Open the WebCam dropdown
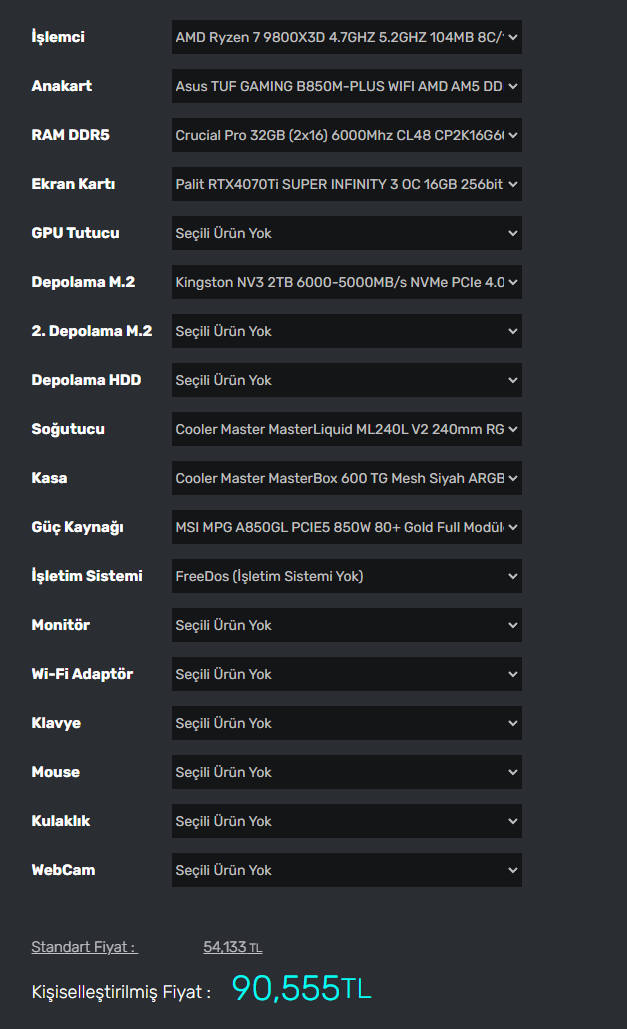Viewport: 627px width, 1029px height. coord(346,870)
